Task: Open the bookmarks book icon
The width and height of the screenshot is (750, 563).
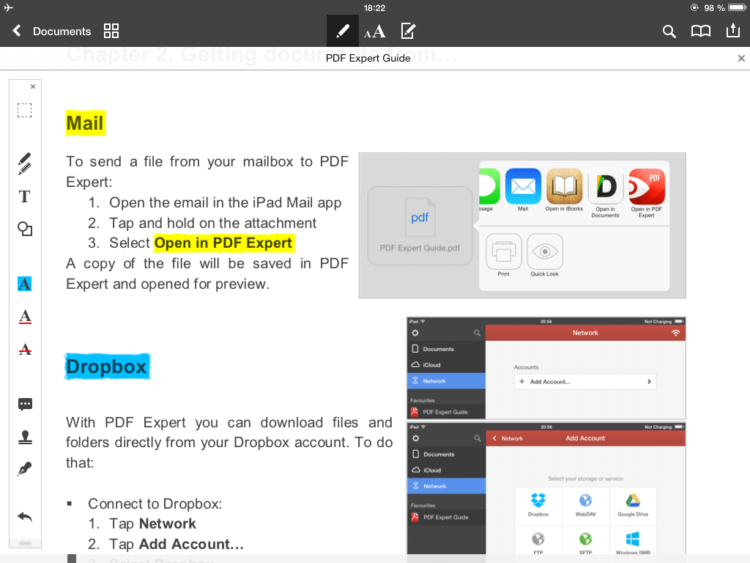Action: 701,32
